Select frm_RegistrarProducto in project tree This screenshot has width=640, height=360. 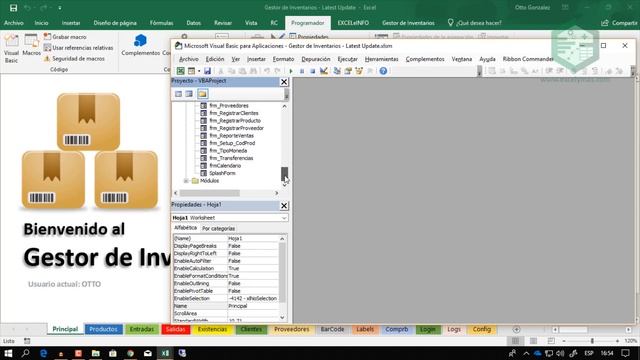tap(235, 121)
